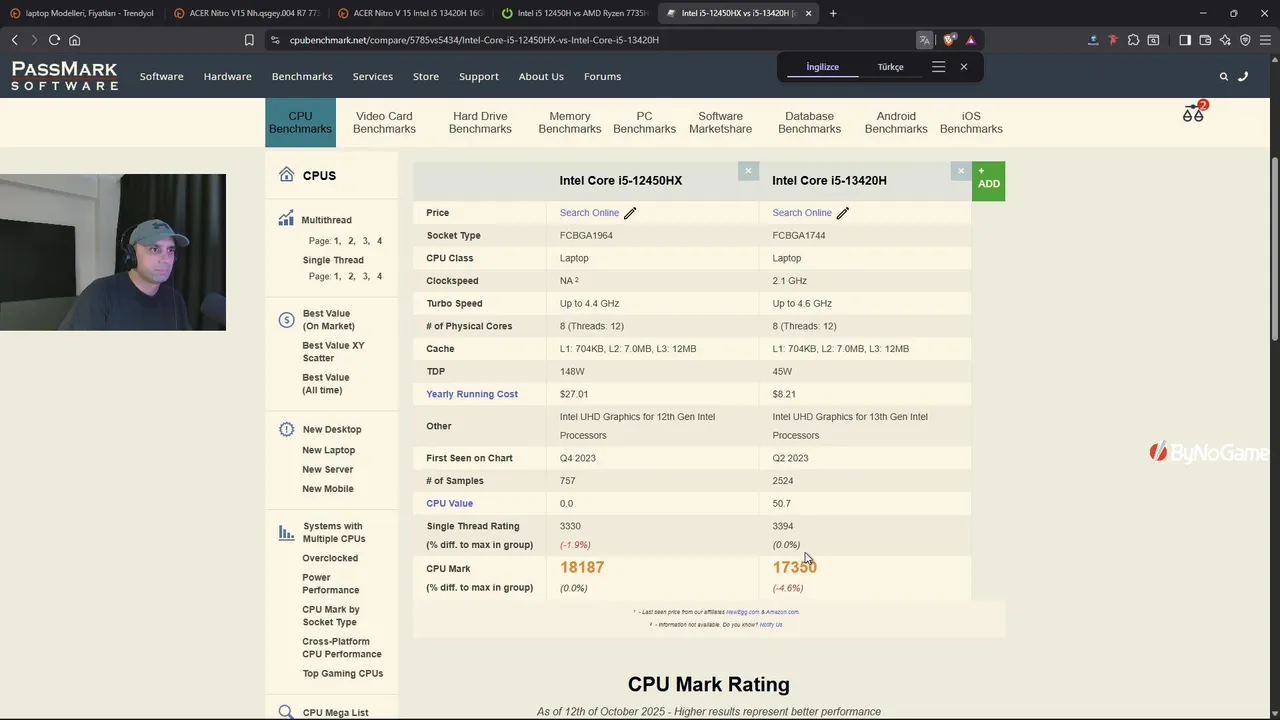Open the About Us menu
This screenshot has width=1280, height=720.
tap(541, 76)
